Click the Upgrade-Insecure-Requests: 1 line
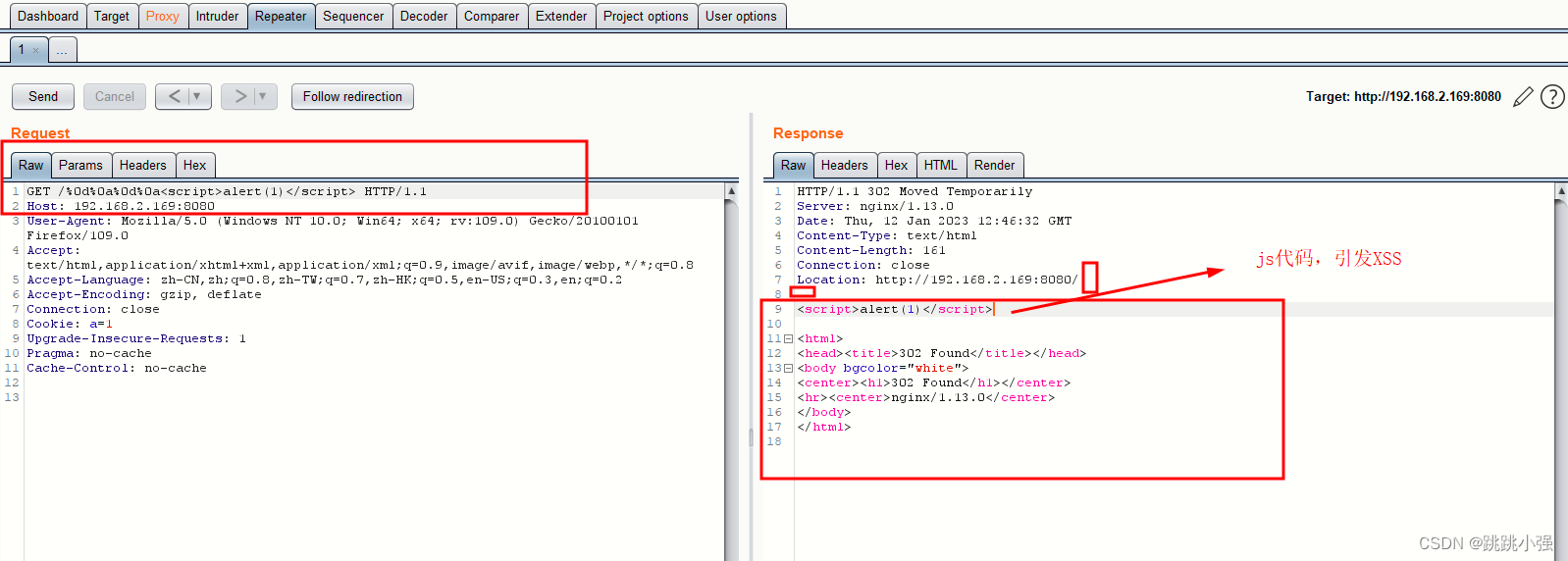Screen dimensions: 1568x561 click(136, 338)
